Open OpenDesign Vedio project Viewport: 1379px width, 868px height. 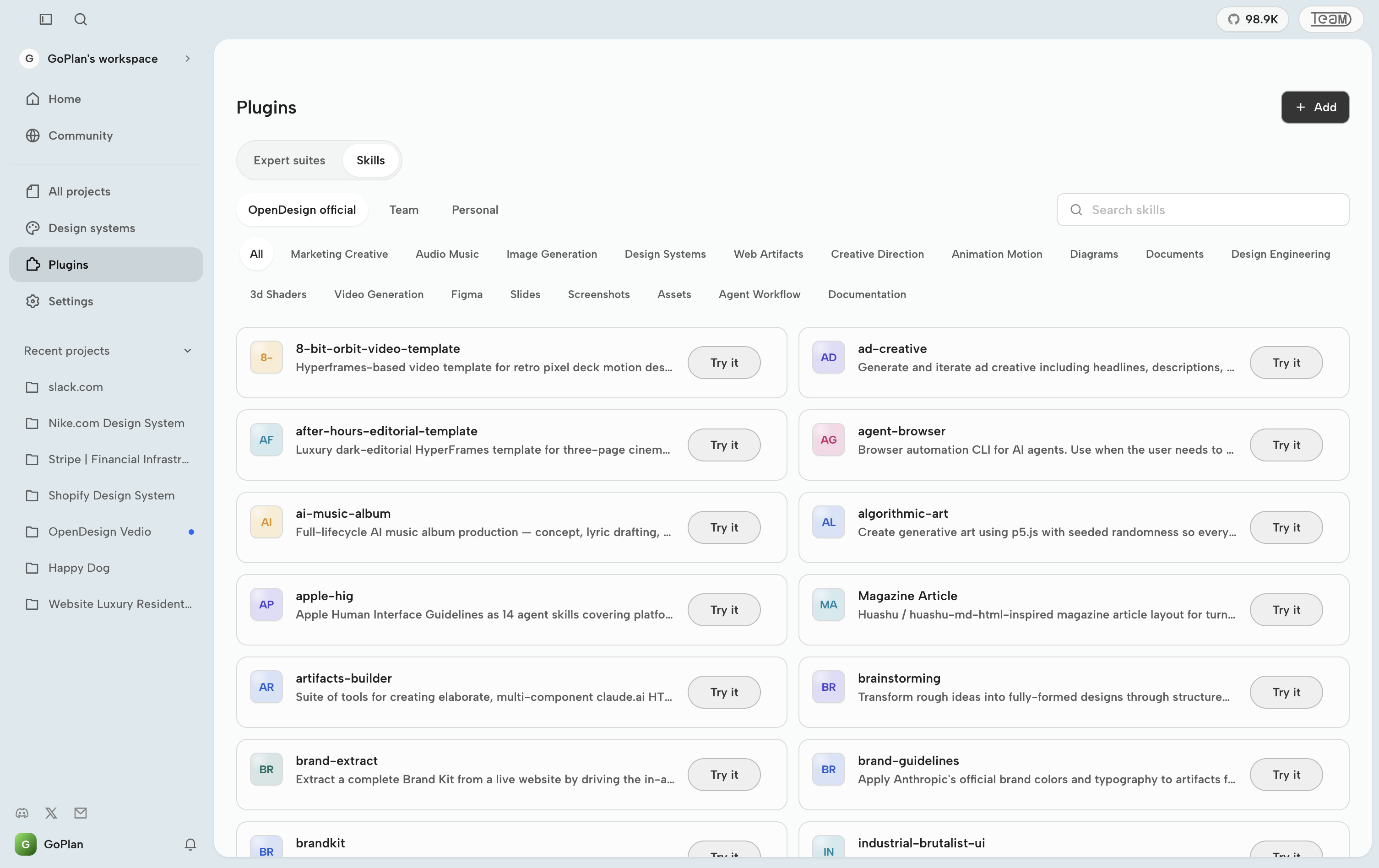pyautogui.click(x=106, y=532)
